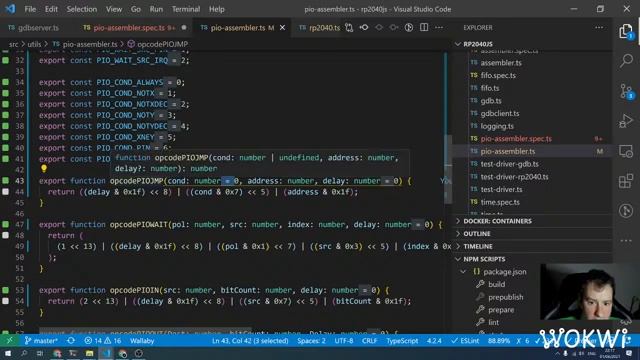Image resolution: width=640 pixels, height=360 pixels.
Task: Open the Search view in the activity bar
Action: pos(626,61)
